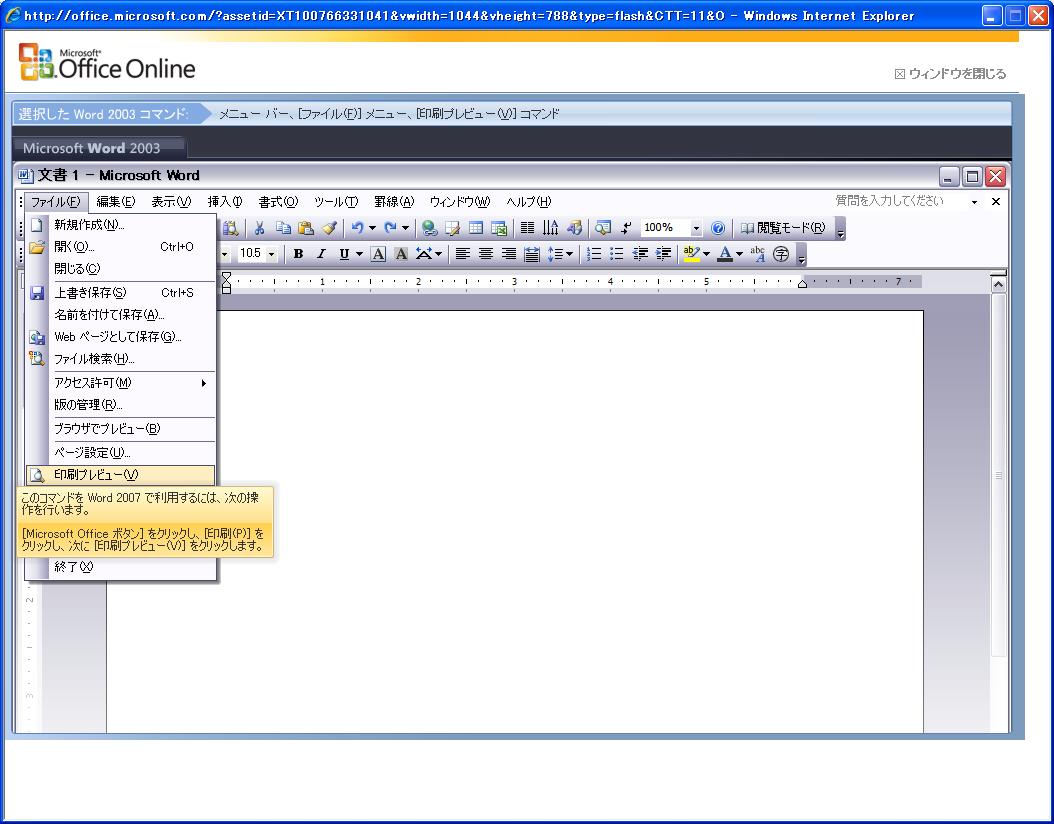
Task: Click the Numbered list icon
Action: coord(594,253)
